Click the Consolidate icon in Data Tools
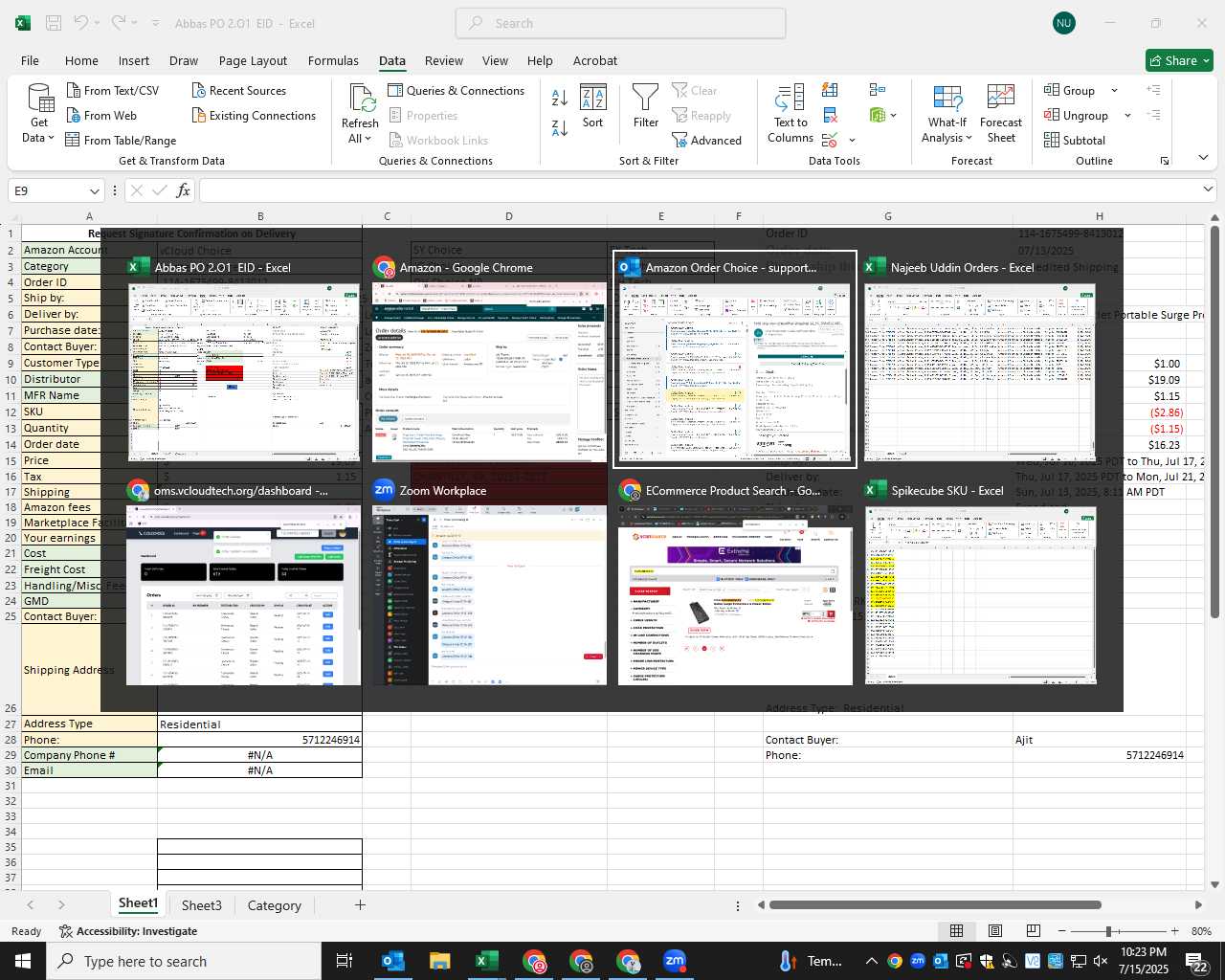Image resolution: width=1225 pixels, height=980 pixels. (x=877, y=90)
